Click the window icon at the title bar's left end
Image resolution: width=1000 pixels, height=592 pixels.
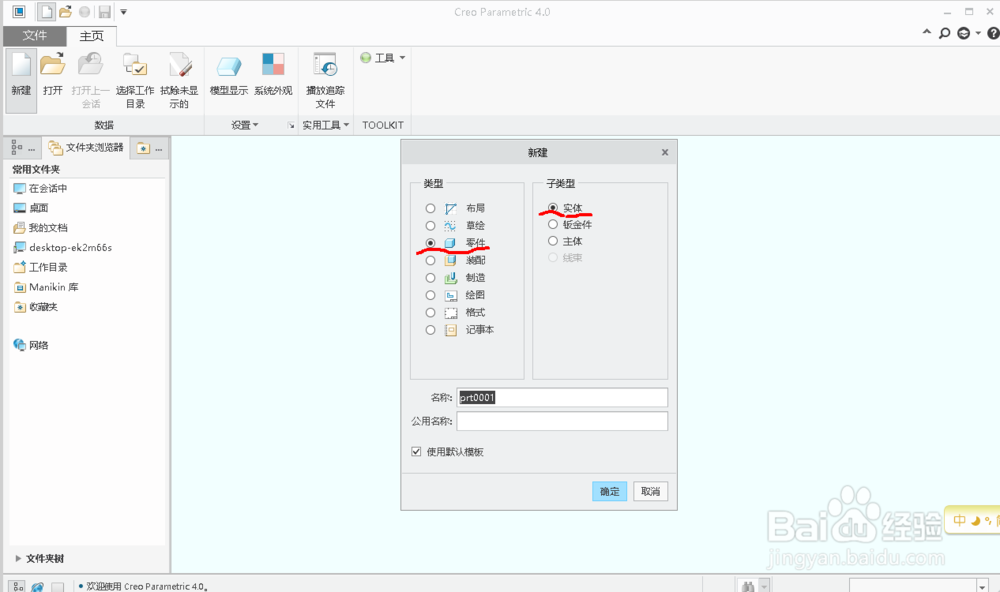(x=19, y=11)
